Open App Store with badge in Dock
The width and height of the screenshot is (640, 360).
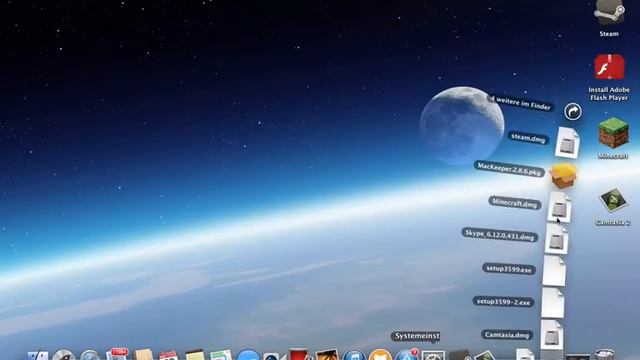(407, 354)
